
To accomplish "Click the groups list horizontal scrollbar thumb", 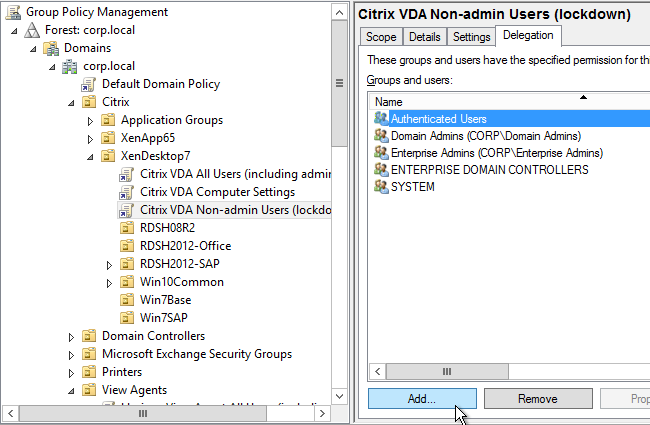I will (447, 371).
